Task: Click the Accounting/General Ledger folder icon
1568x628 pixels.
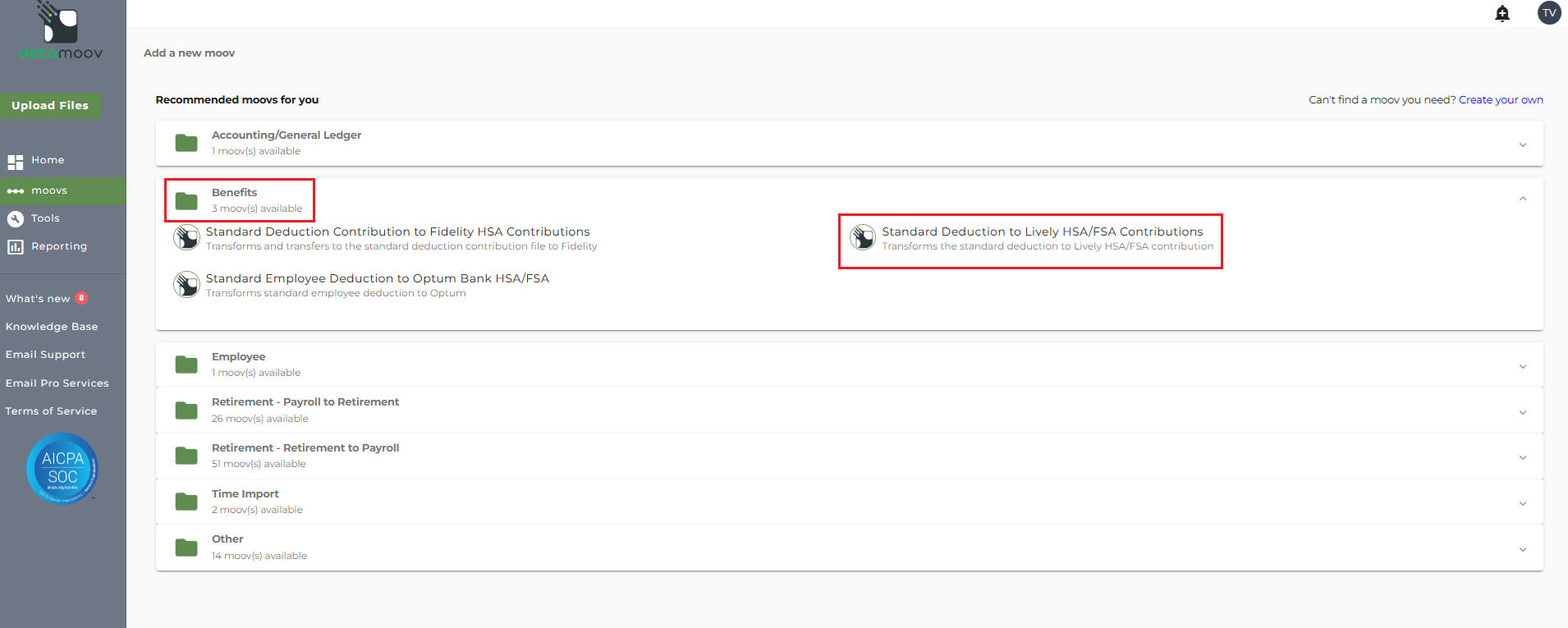Action: (x=186, y=143)
